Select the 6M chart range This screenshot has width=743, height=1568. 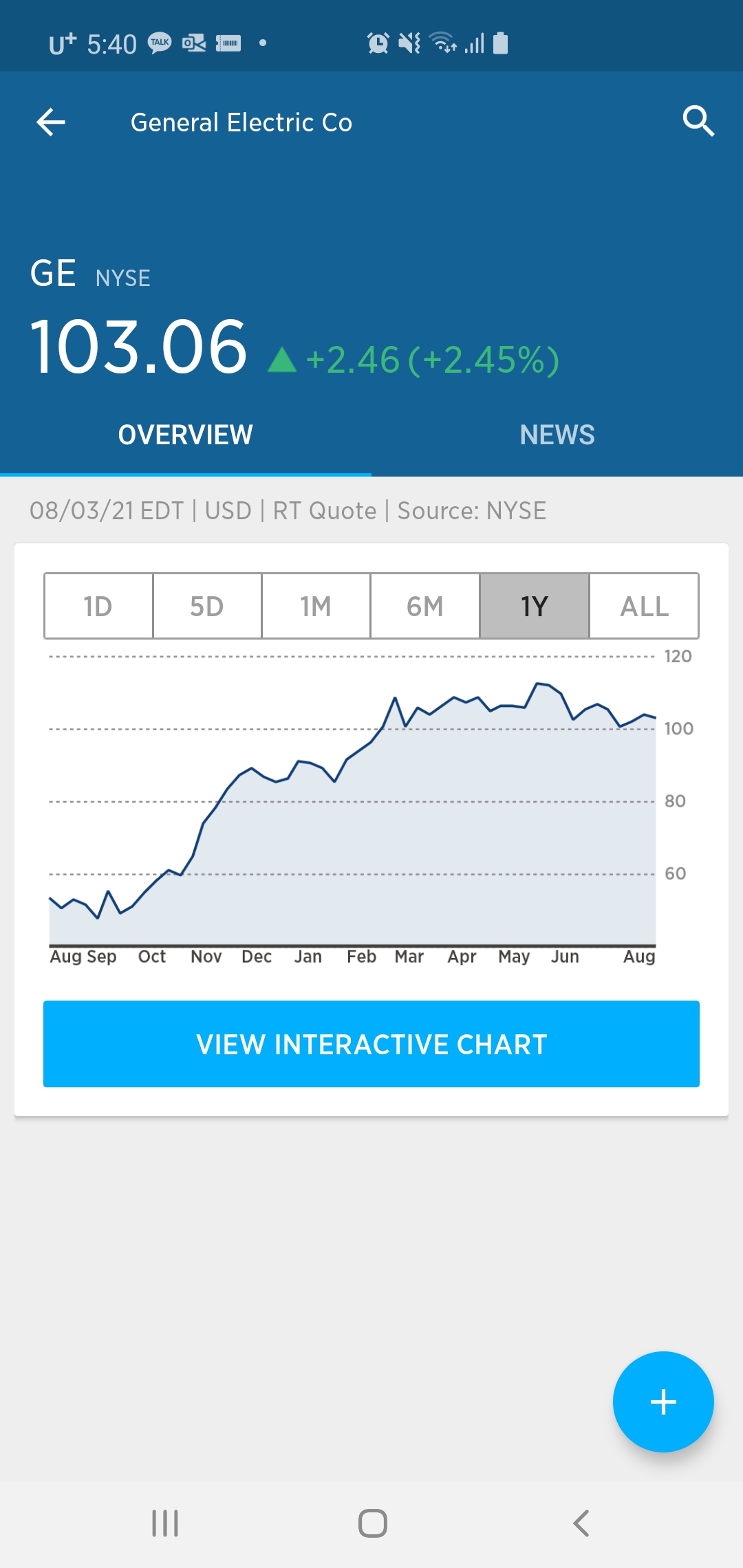pyautogui.click(x=425, y=606)
